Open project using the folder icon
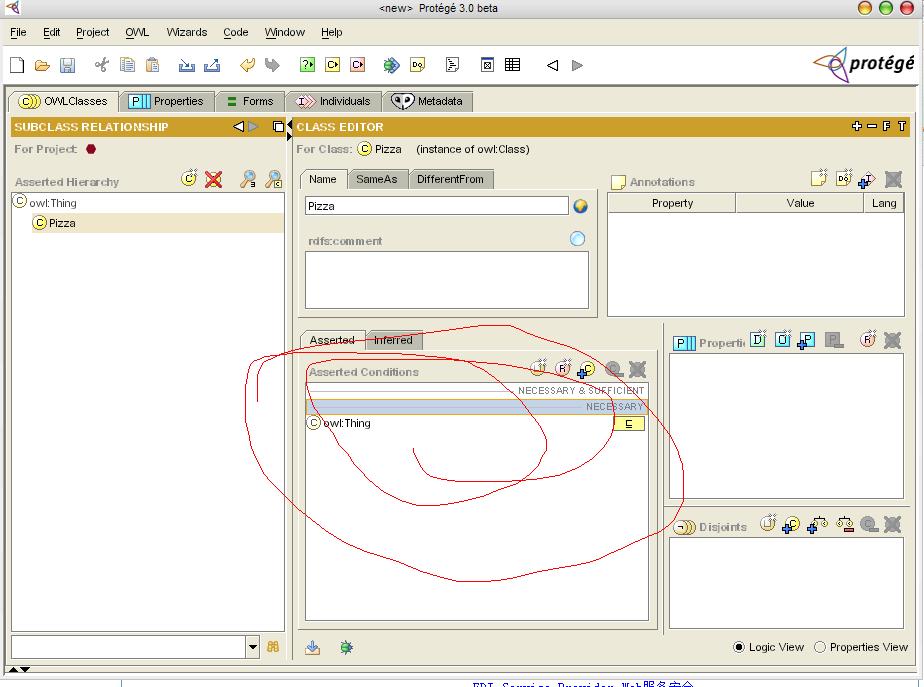The height and width of the screenshot is (687, 924). pyautogui.click(x=42, y=65)
